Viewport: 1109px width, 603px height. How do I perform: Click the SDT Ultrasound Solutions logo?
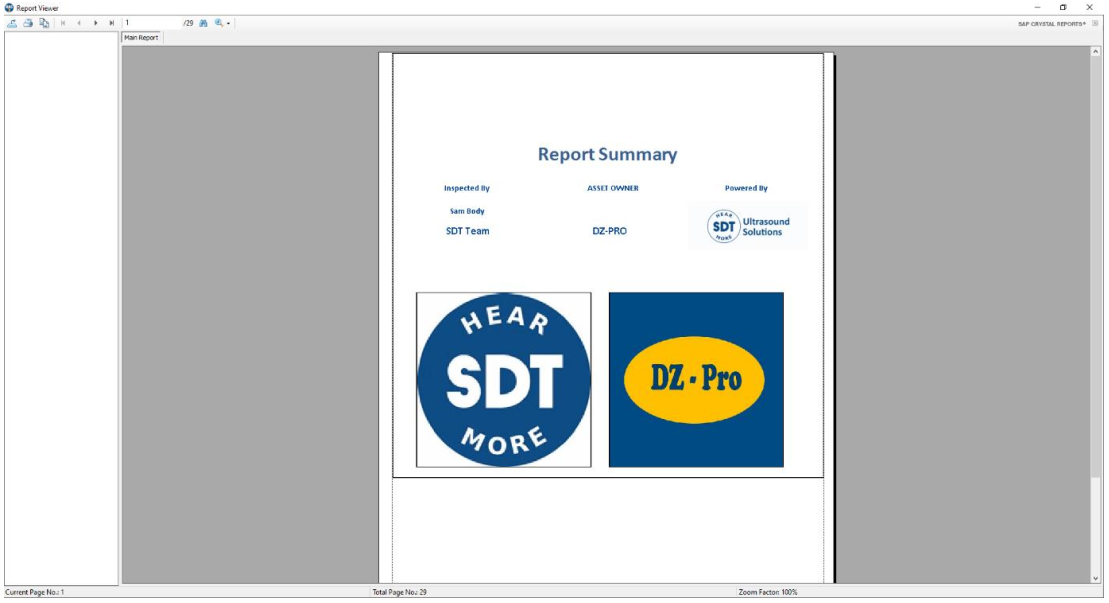coord(748,227)
